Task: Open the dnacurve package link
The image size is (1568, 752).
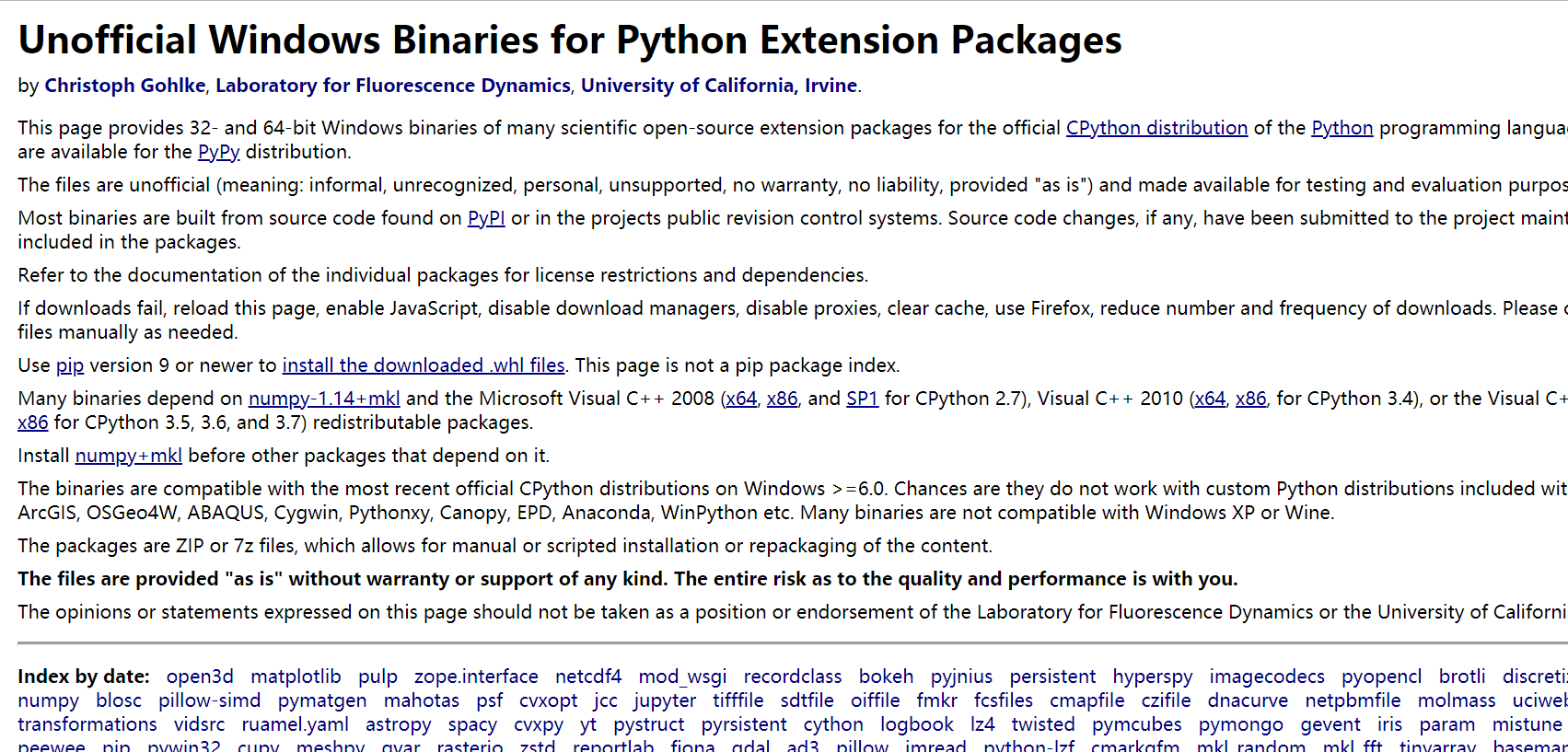Action: (1249, 700)
